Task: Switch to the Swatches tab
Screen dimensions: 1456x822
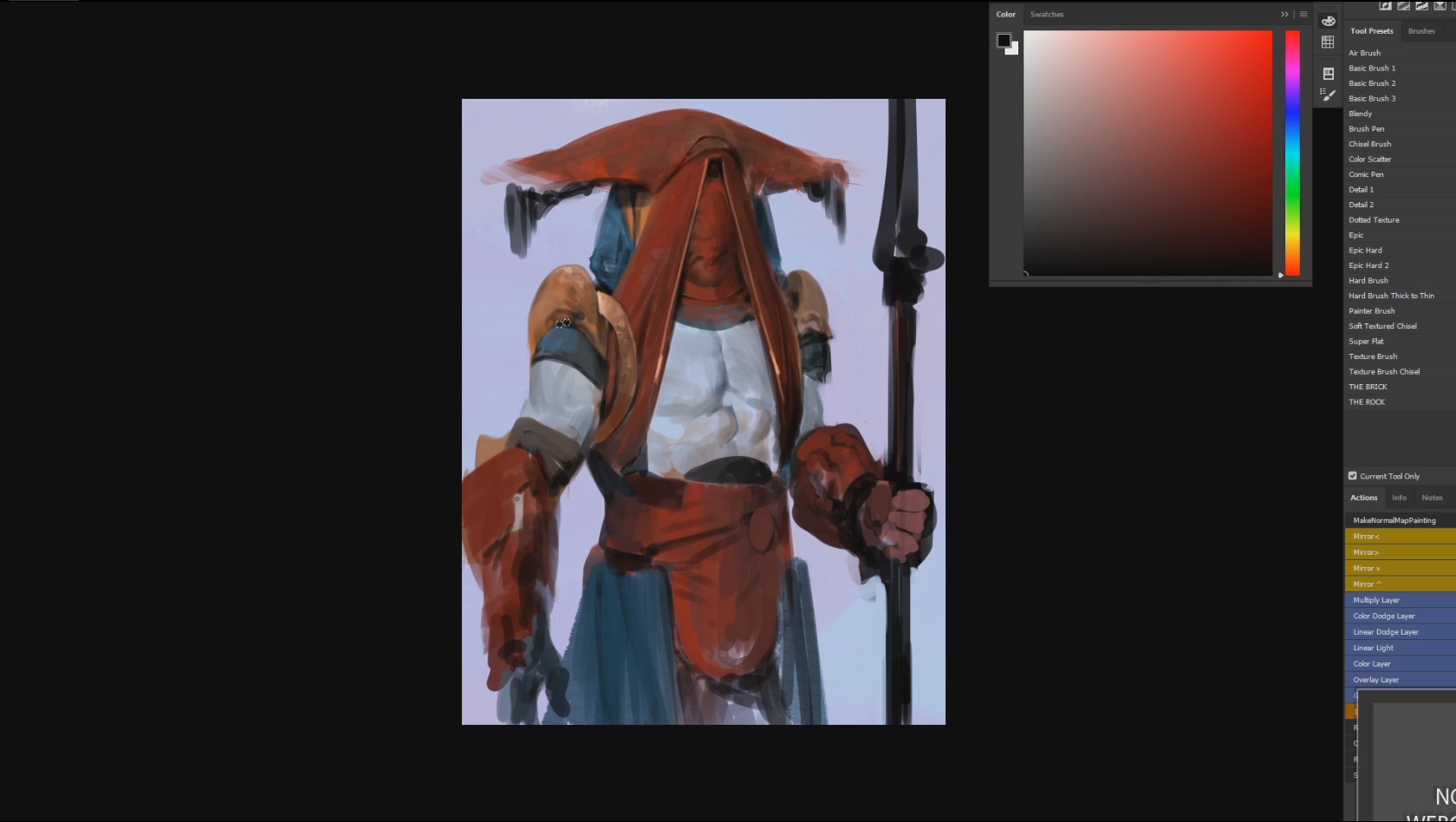Action: [x=1047, y=14]
